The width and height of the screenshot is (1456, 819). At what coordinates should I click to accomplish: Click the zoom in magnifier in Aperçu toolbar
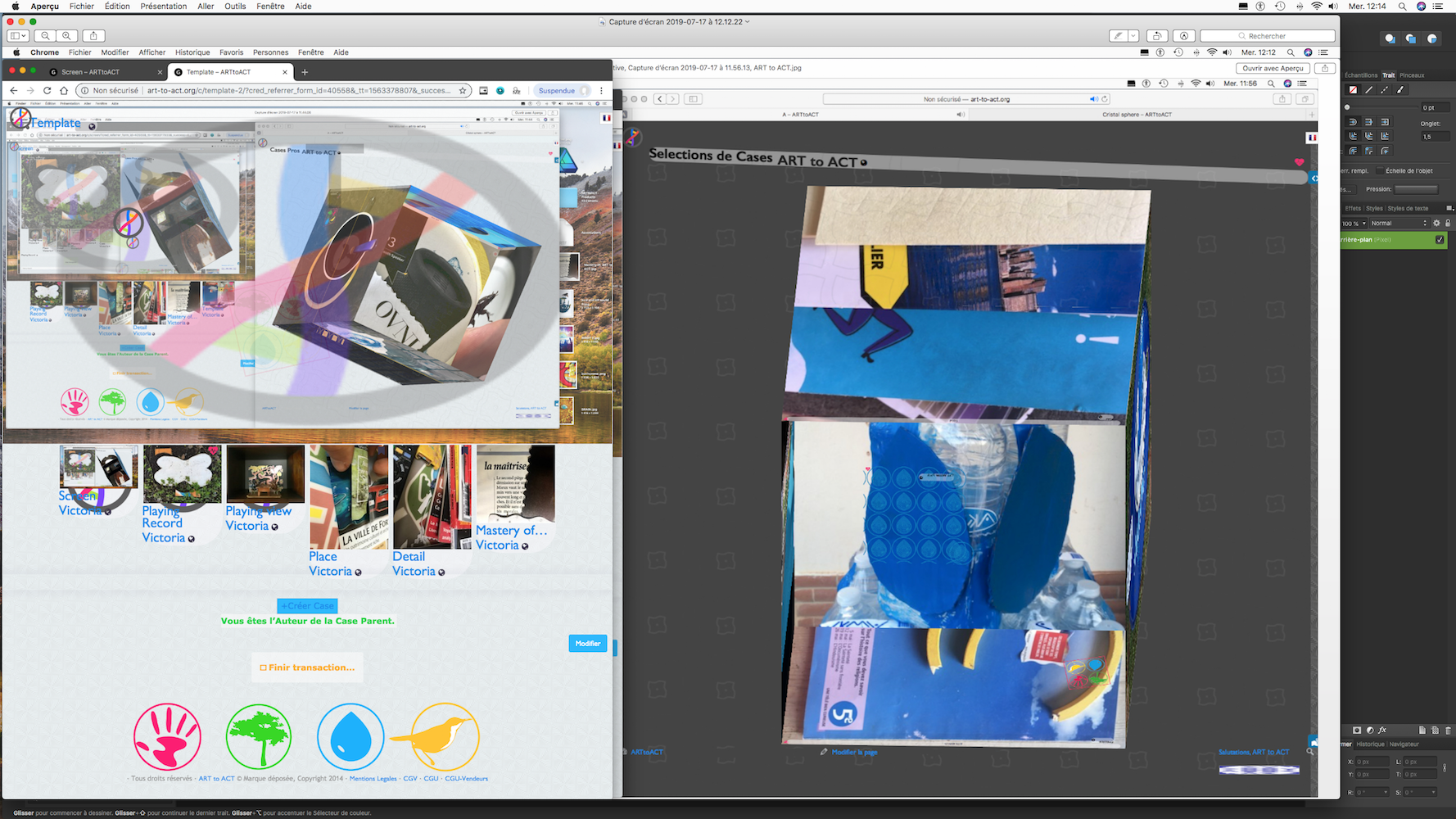coord(67,36)
